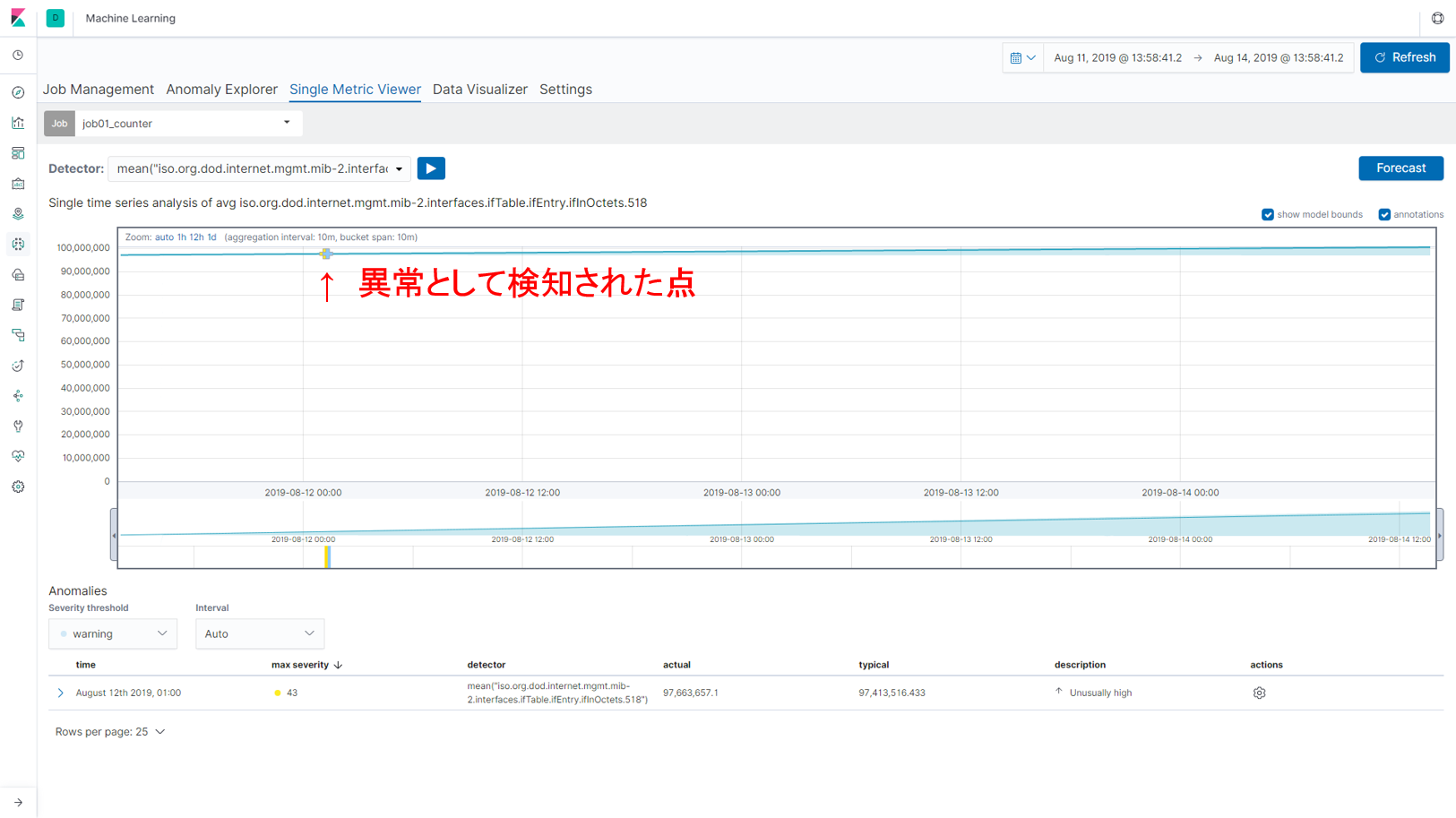Viewport: 1456px width, 818px height.
Task: Open quick date calendar menu
Action: tap(1022, 57)
